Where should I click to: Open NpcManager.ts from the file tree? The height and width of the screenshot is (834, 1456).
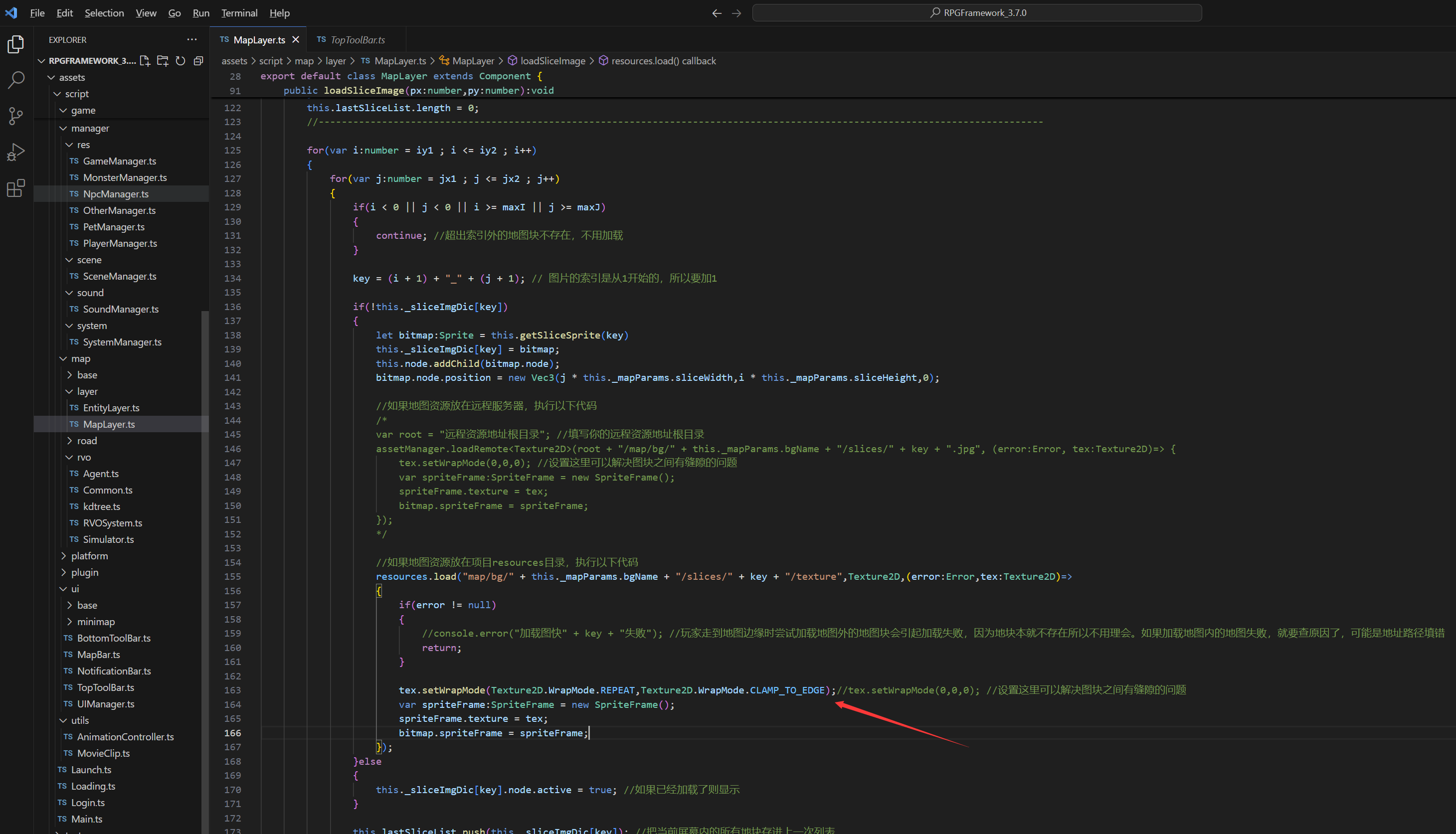click(x=116, y=194)
